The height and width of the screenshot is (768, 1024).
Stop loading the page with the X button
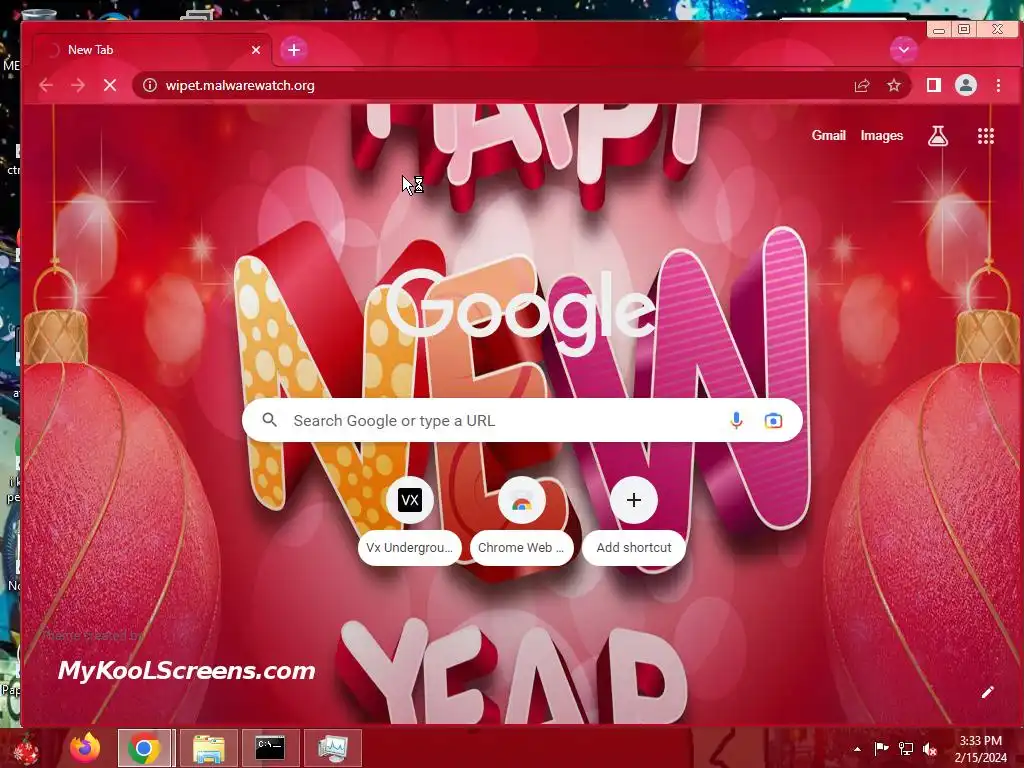[x=110, y=85]
